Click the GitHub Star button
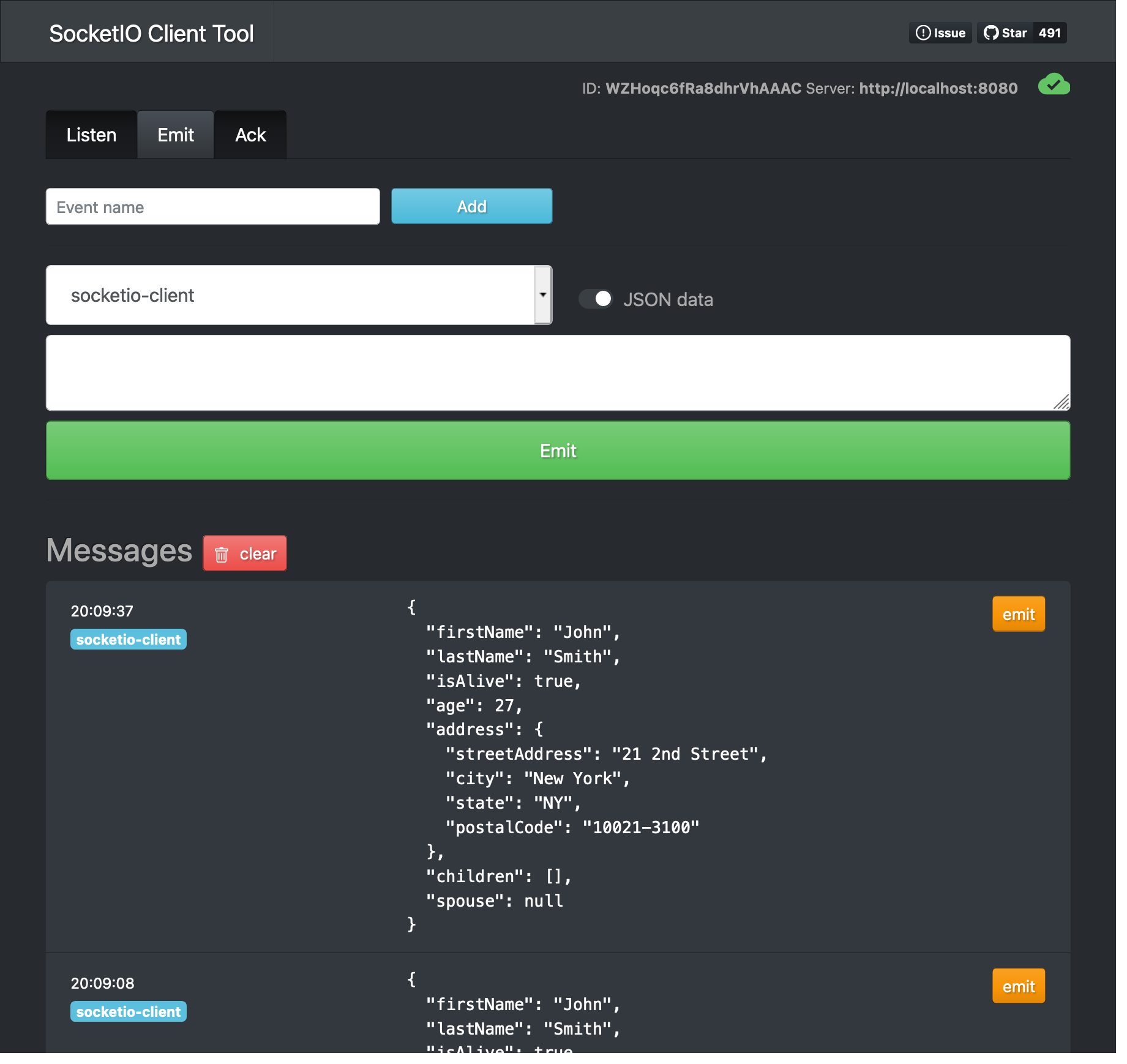 1005,33
